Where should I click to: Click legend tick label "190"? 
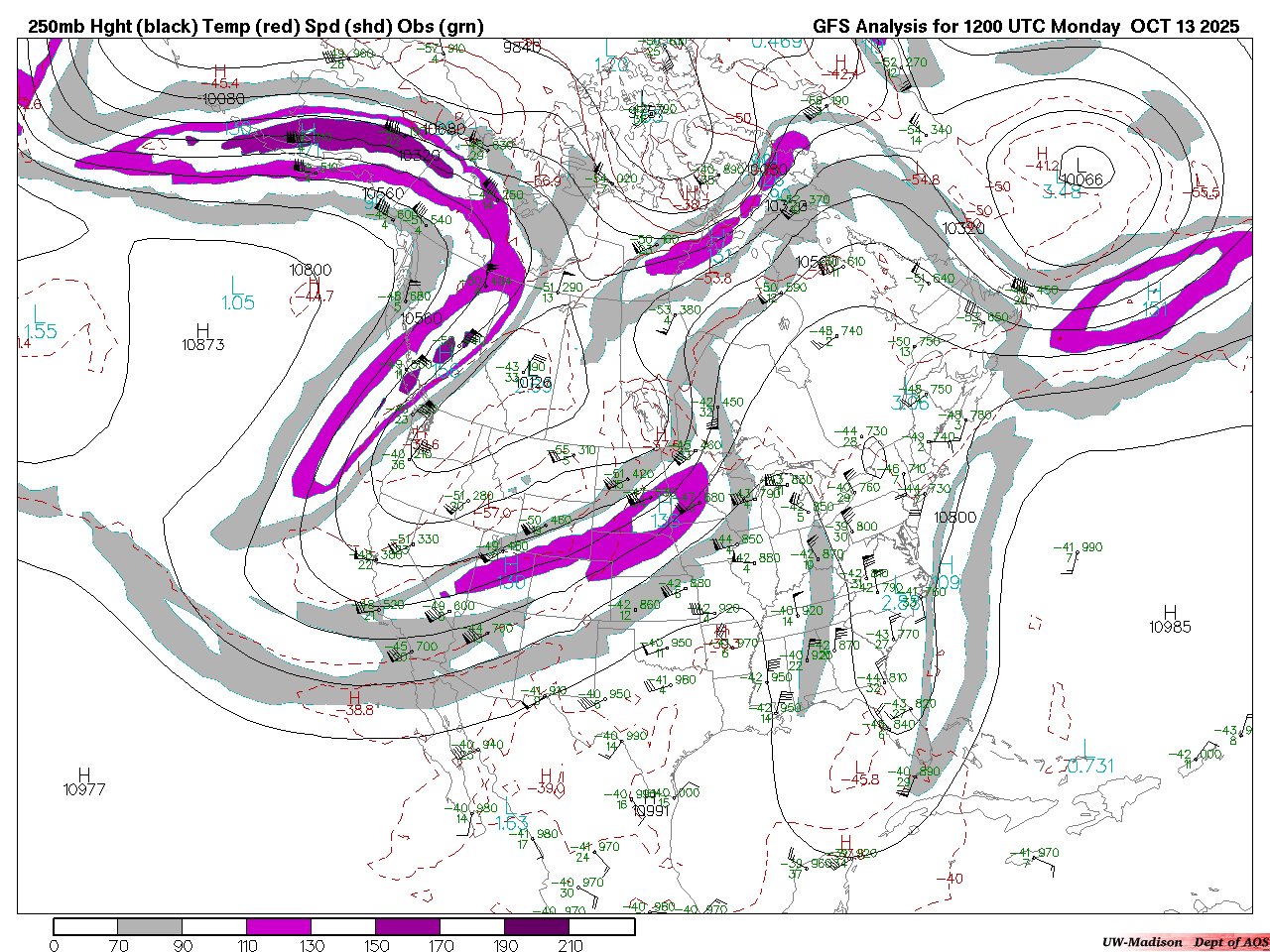point(505,945)
